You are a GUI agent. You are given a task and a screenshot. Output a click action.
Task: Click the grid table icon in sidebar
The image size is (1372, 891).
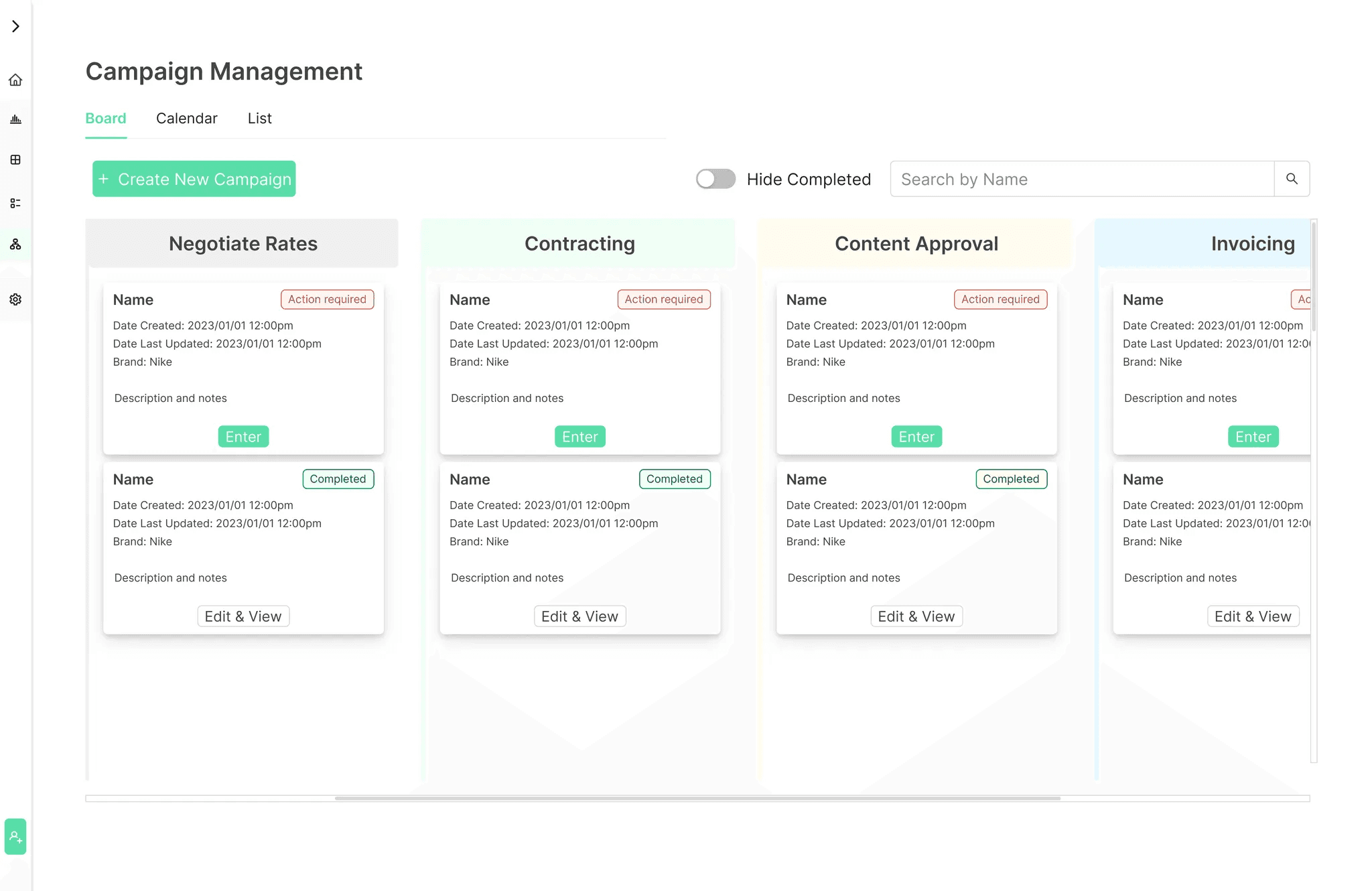click(15, 159)
